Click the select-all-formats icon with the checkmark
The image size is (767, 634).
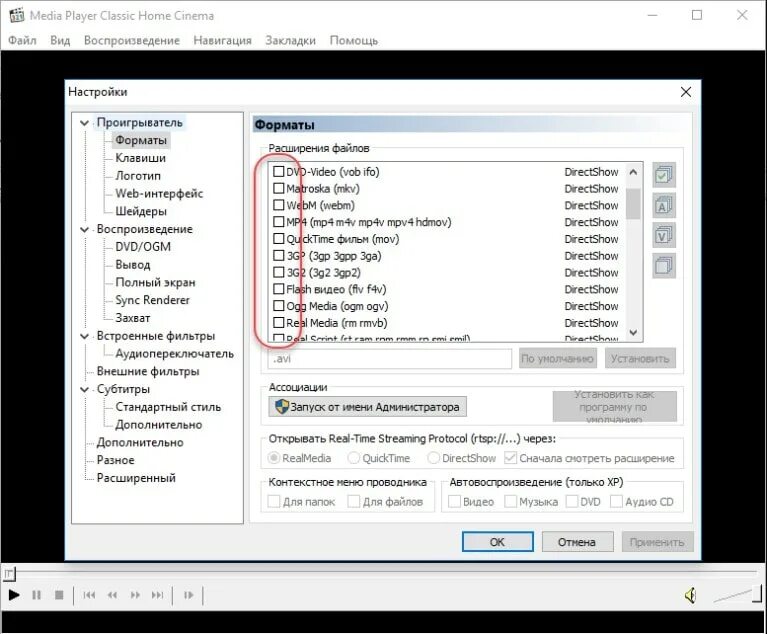[664, 175]
